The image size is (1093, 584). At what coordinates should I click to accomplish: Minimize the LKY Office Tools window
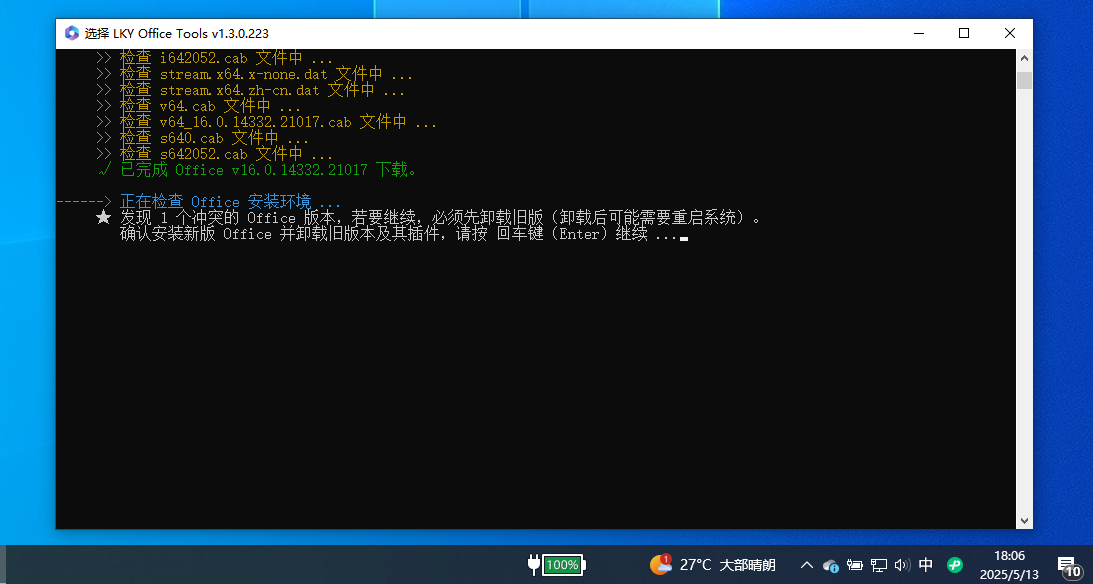919,33
